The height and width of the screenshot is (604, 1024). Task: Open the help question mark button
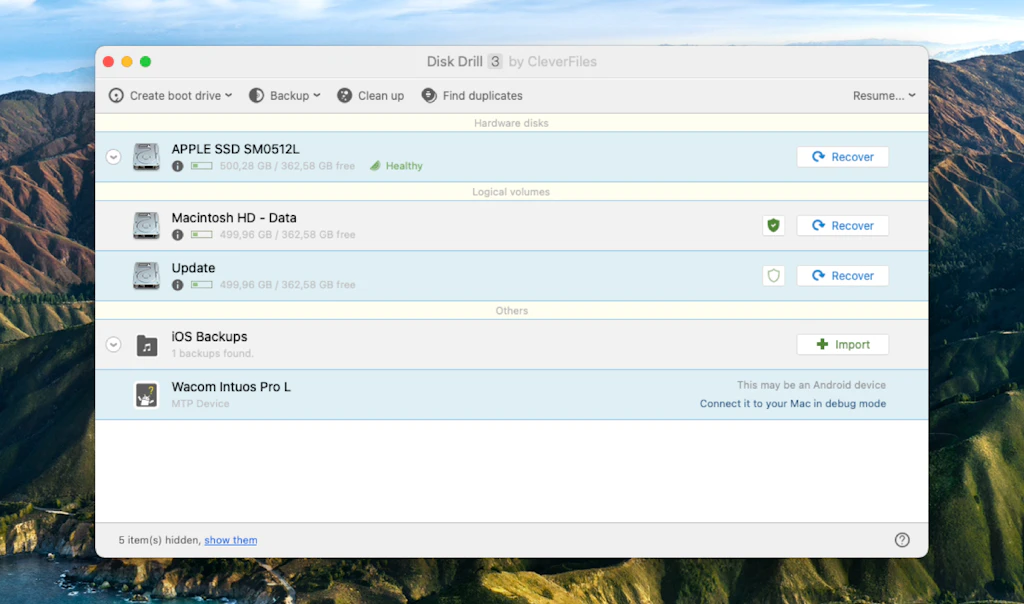902,540
